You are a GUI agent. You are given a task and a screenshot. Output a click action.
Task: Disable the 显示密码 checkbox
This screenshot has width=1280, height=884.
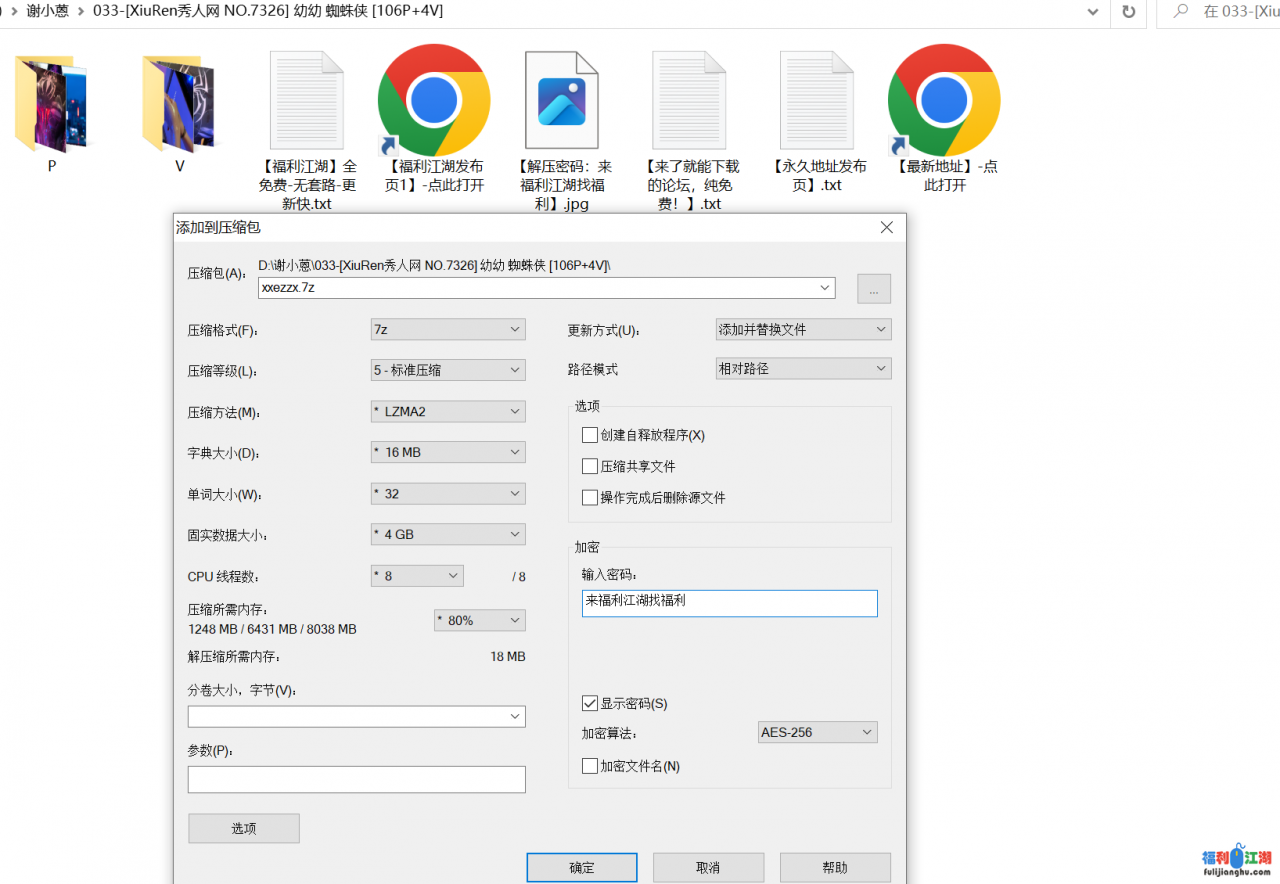[x=590, y=703]
